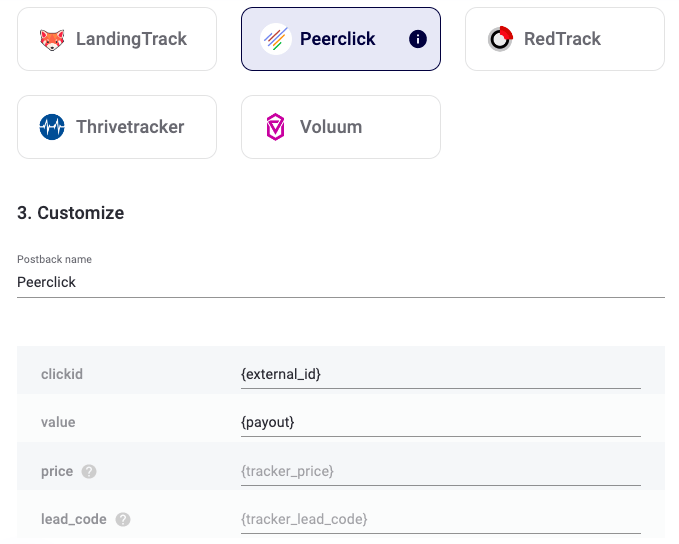Click the Peerclick striped logo icon

click(x=276, y=39)
